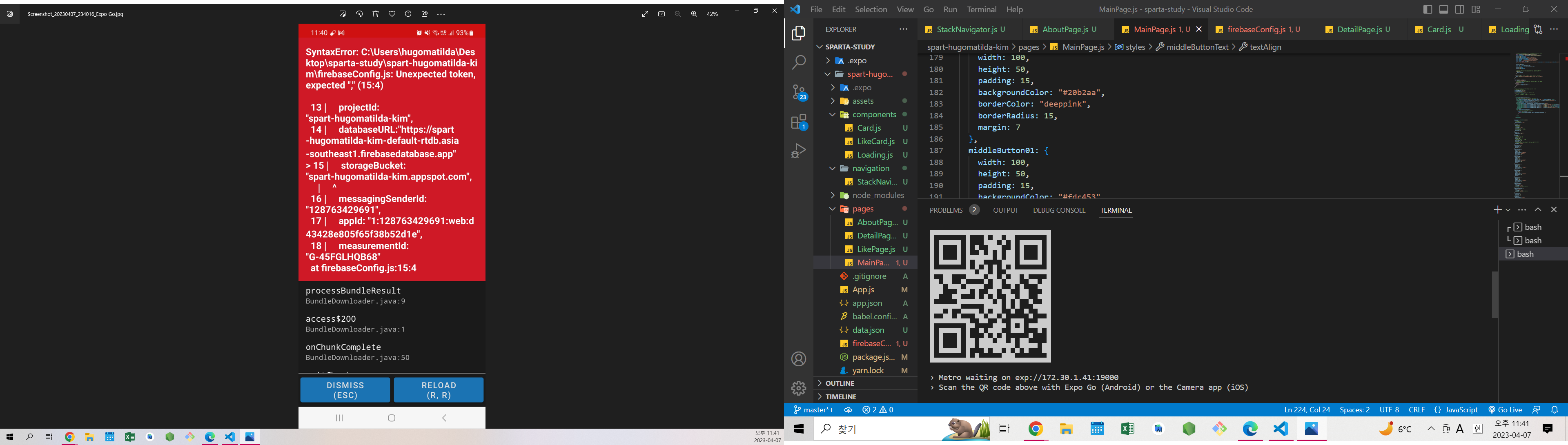Rotate the image in the Photos viewer
Viewport: 1568px width, 445px height.
pos(359,14)
